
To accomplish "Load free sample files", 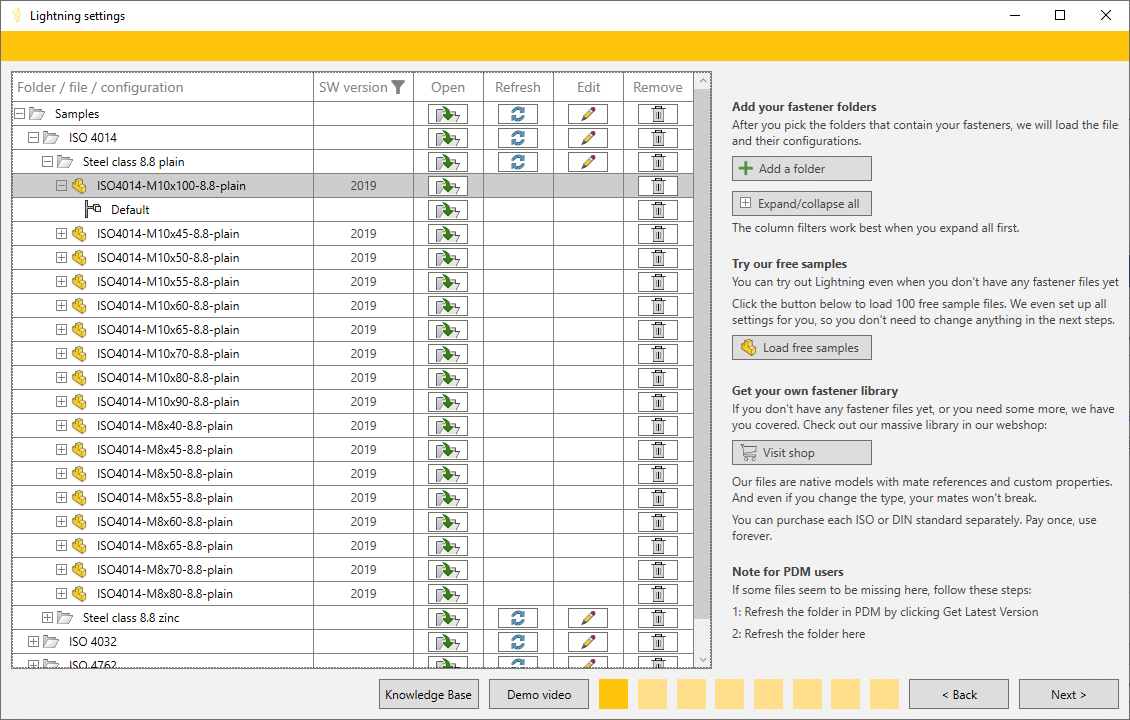I will pyautogui.click(x=801, y=348).
